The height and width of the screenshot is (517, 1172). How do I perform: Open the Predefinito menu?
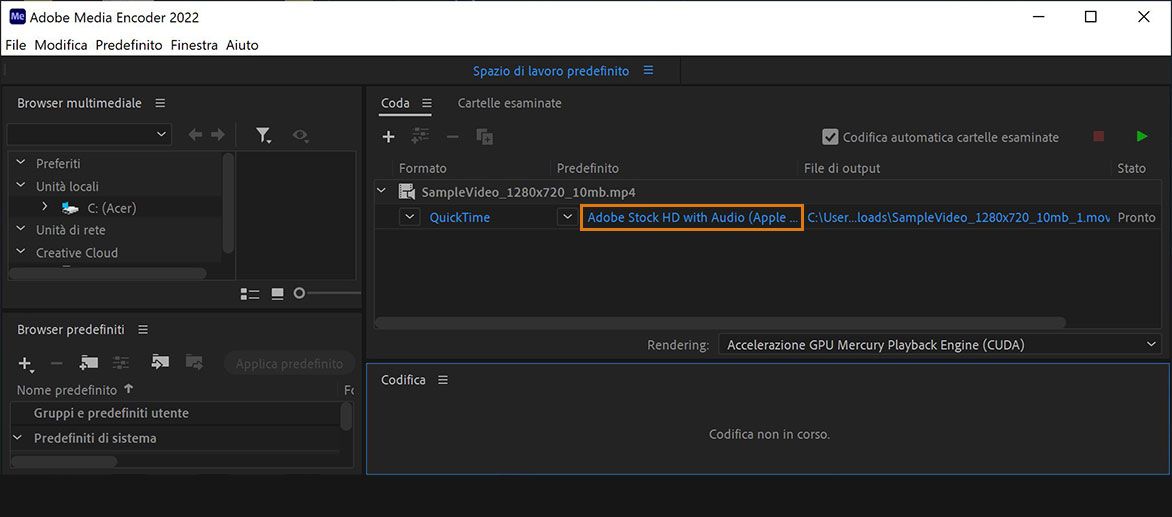coord(129,45)
